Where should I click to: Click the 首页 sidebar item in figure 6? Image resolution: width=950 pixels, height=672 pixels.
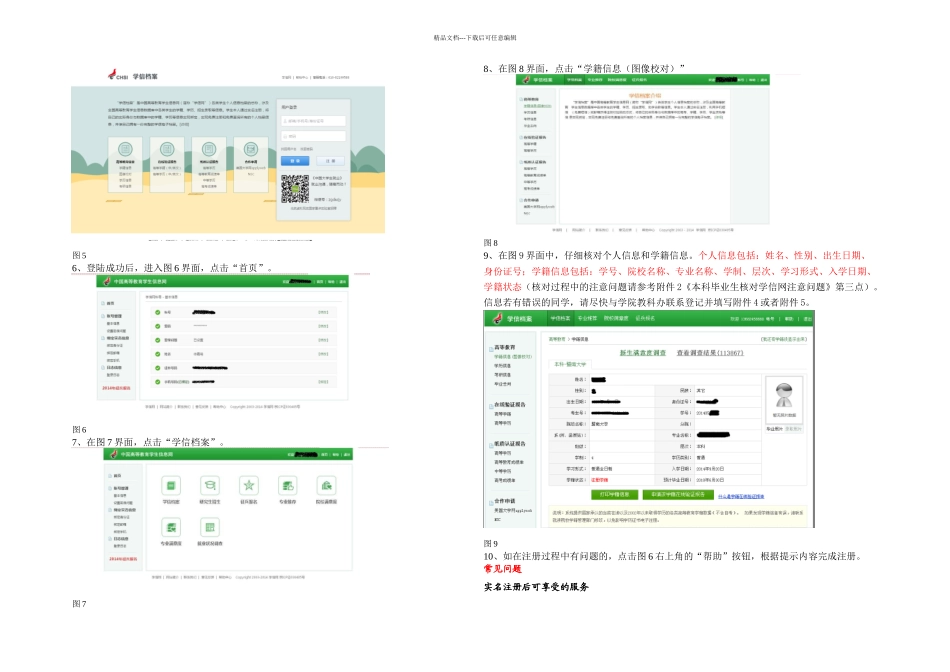click(110, 303)
